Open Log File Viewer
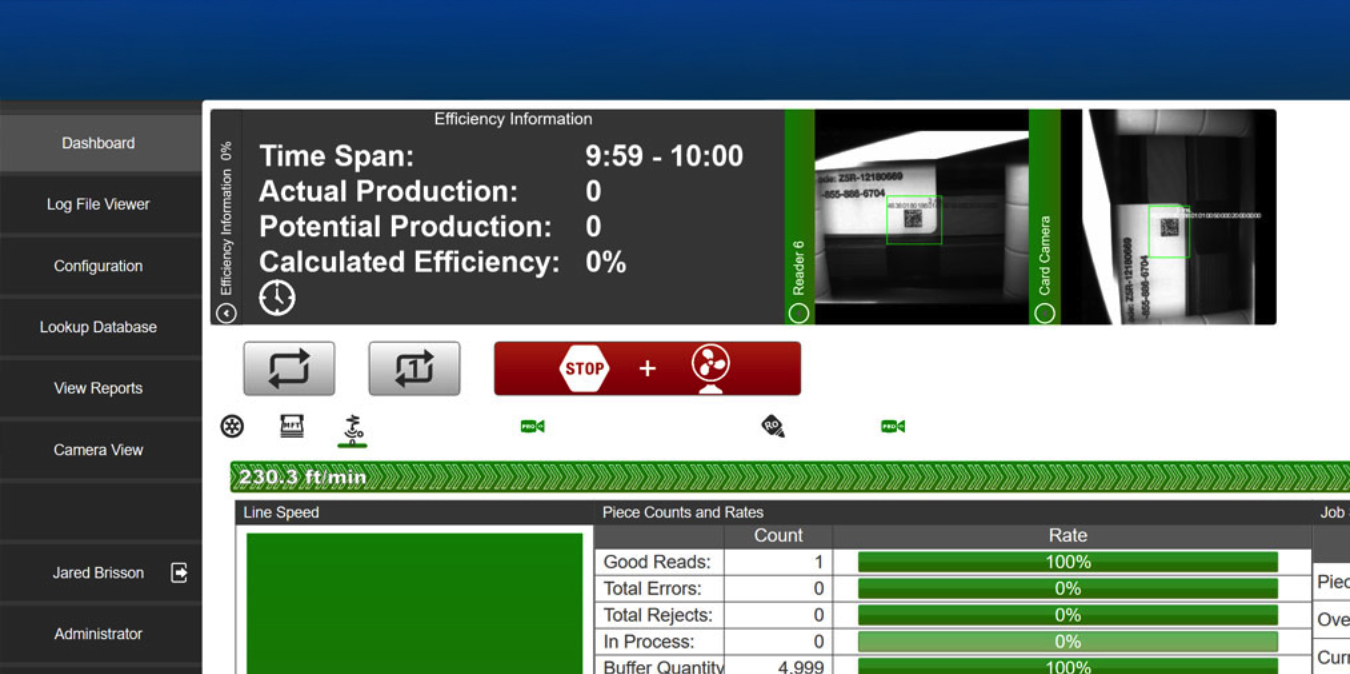Viewport: 1350px width, 674px height. pyautogui.click(x=98, y=204)
